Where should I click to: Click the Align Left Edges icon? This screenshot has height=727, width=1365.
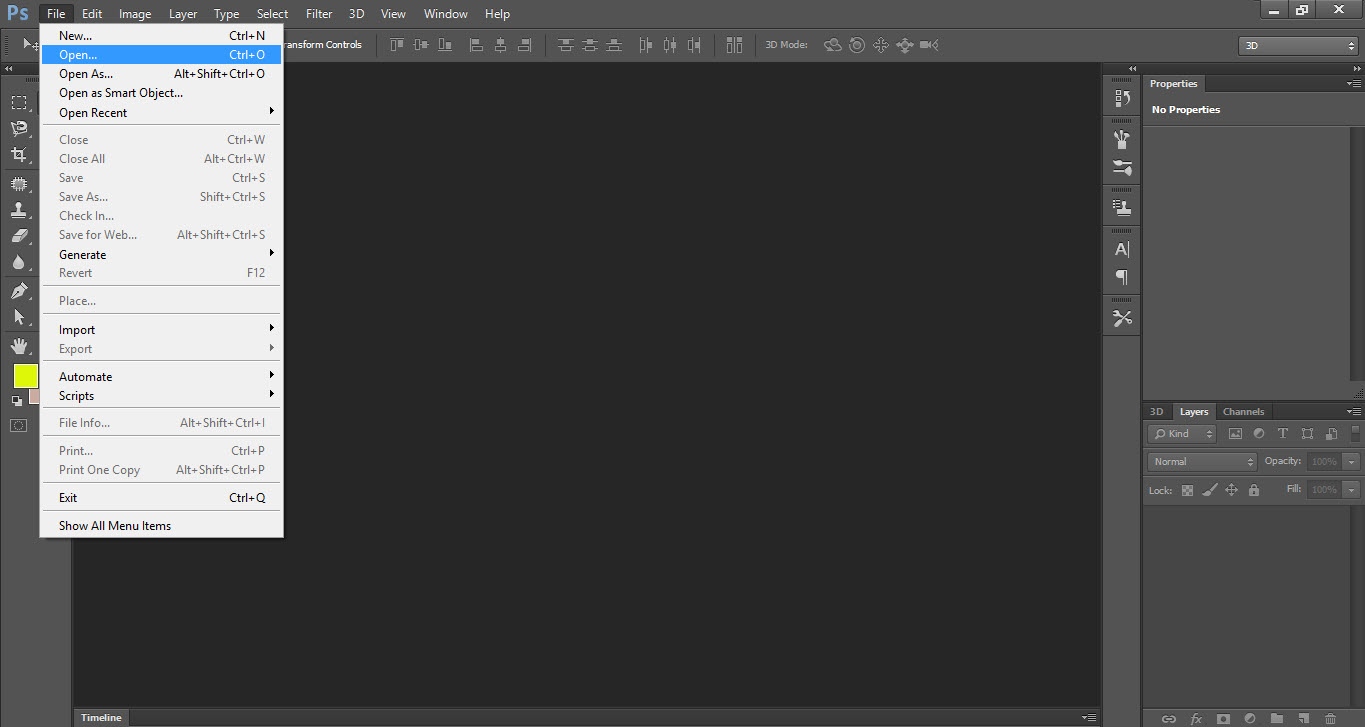(476, 45)
